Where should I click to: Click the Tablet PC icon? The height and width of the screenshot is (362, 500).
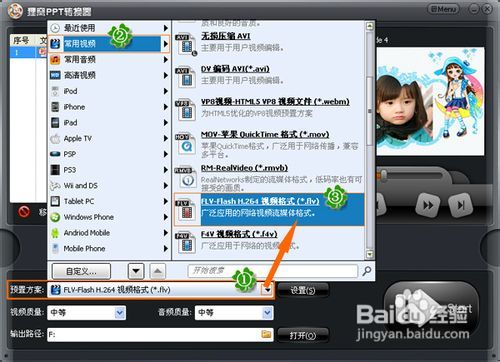pos(55,201)
